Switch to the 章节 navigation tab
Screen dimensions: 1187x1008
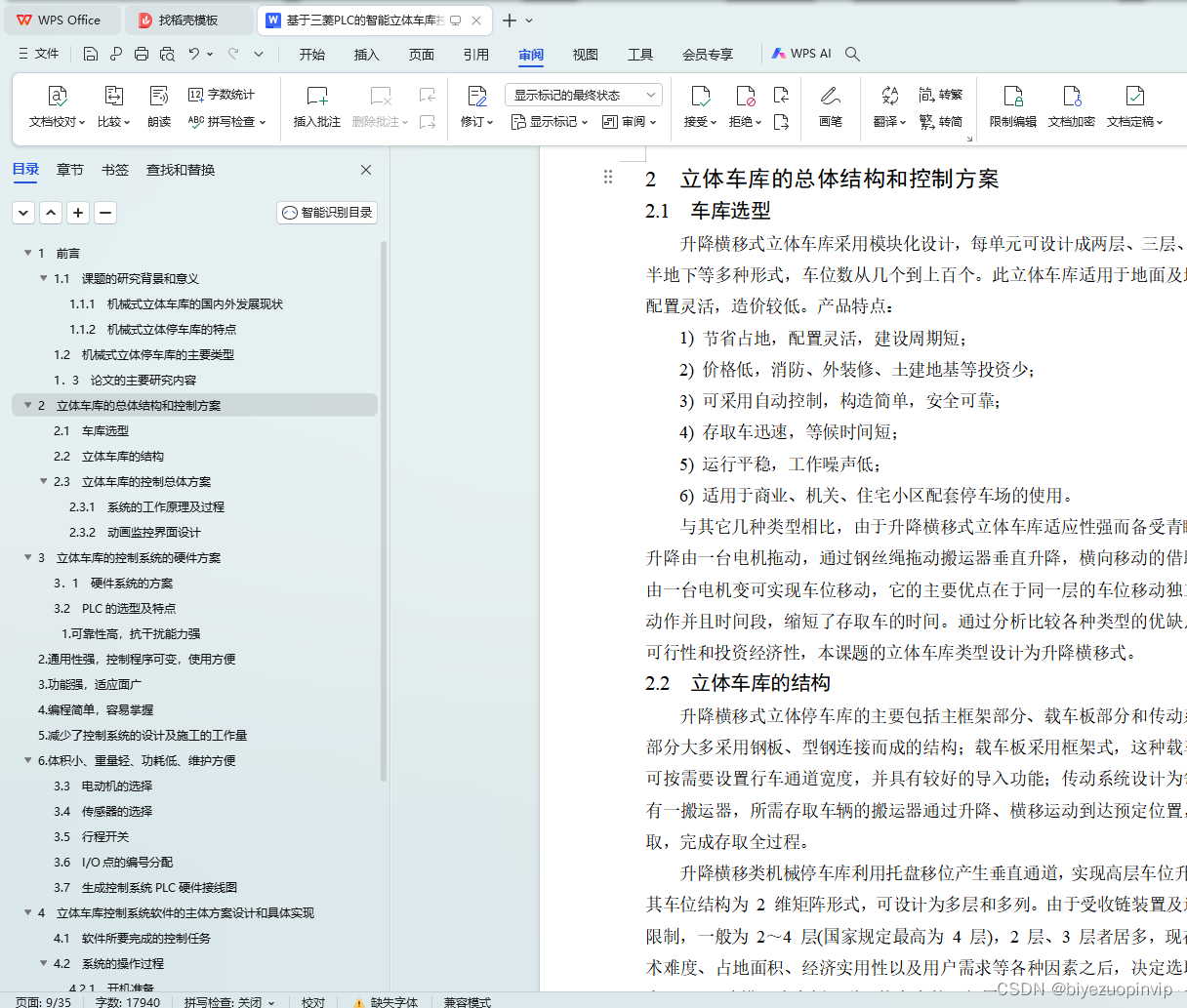pos(70,170)
